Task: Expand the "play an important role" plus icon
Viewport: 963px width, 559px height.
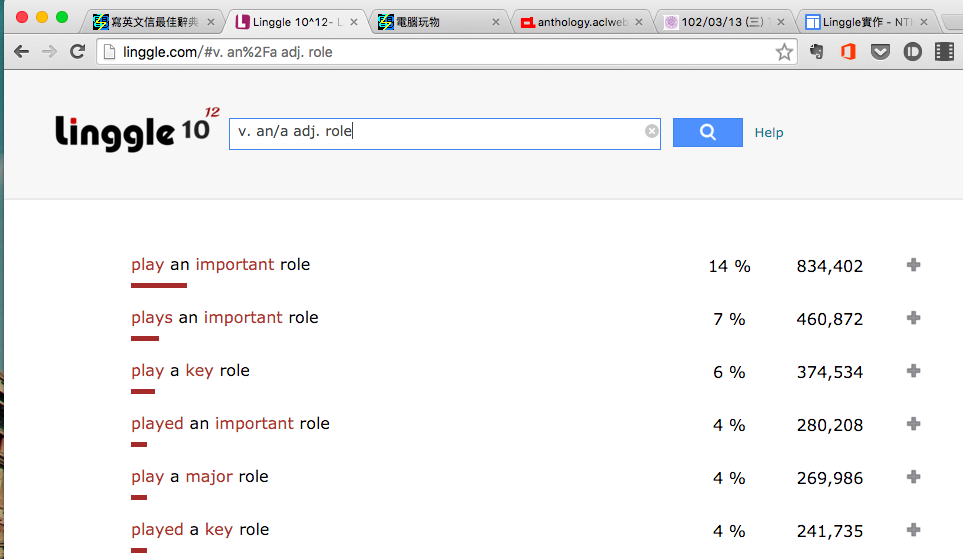Action: (913, 265)
